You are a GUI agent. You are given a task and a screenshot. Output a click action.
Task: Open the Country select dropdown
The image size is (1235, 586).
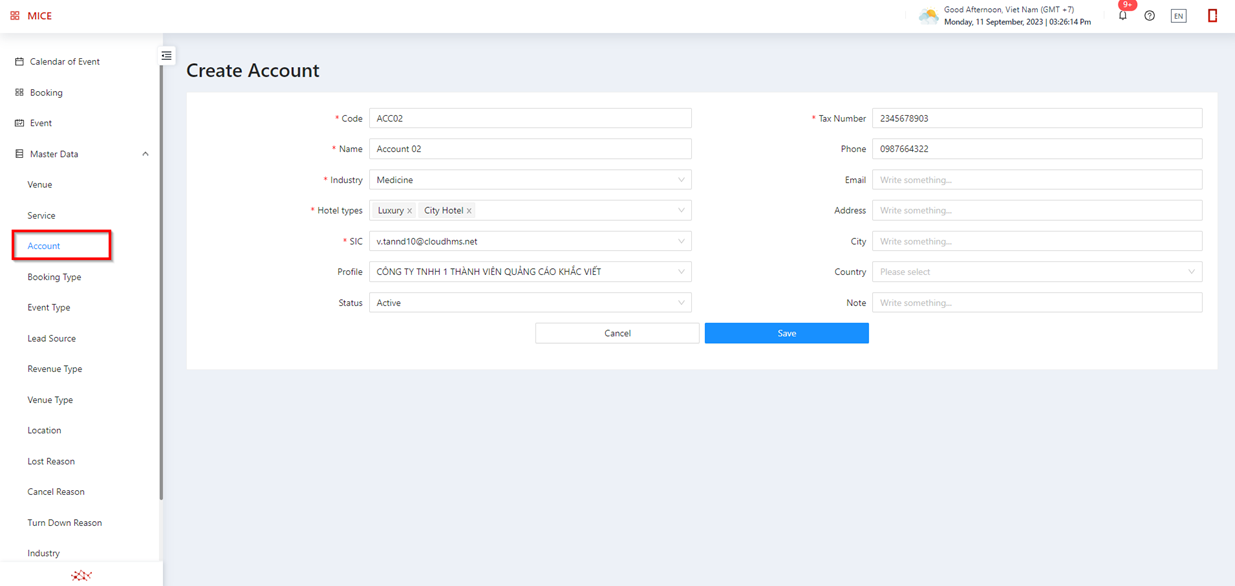[1036, 272]
